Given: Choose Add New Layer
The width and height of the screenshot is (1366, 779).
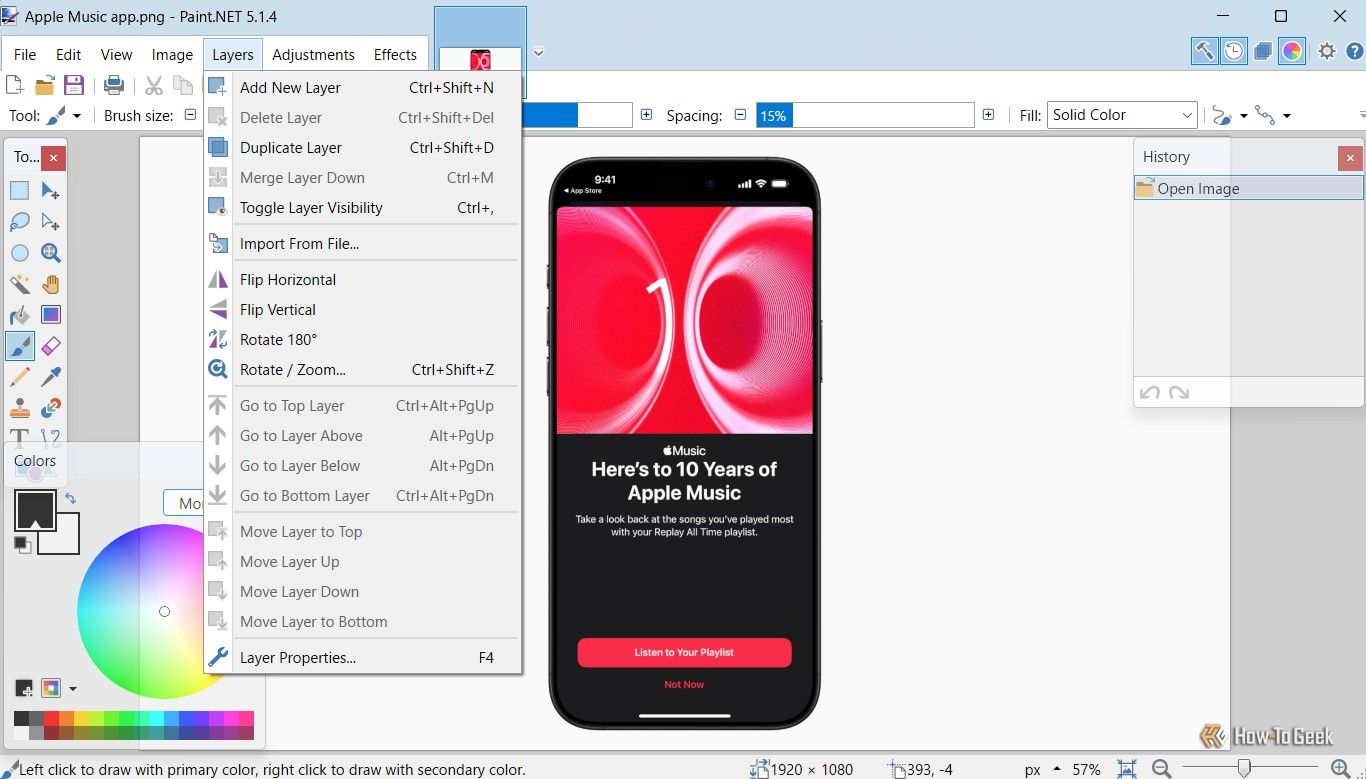Looking at the screenshot, I should tap(362, 88).
